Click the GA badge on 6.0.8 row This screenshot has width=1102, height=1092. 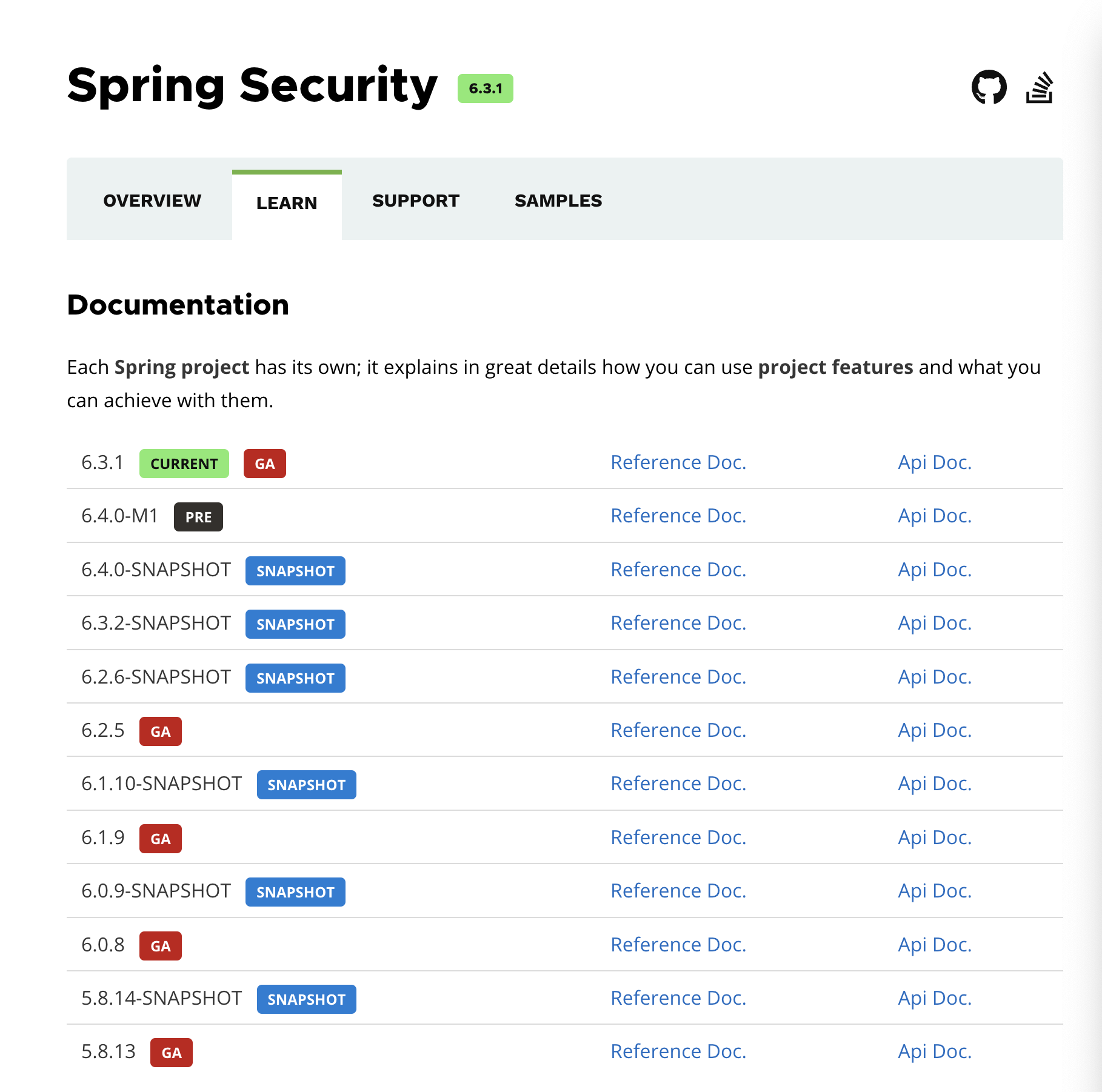161,946
